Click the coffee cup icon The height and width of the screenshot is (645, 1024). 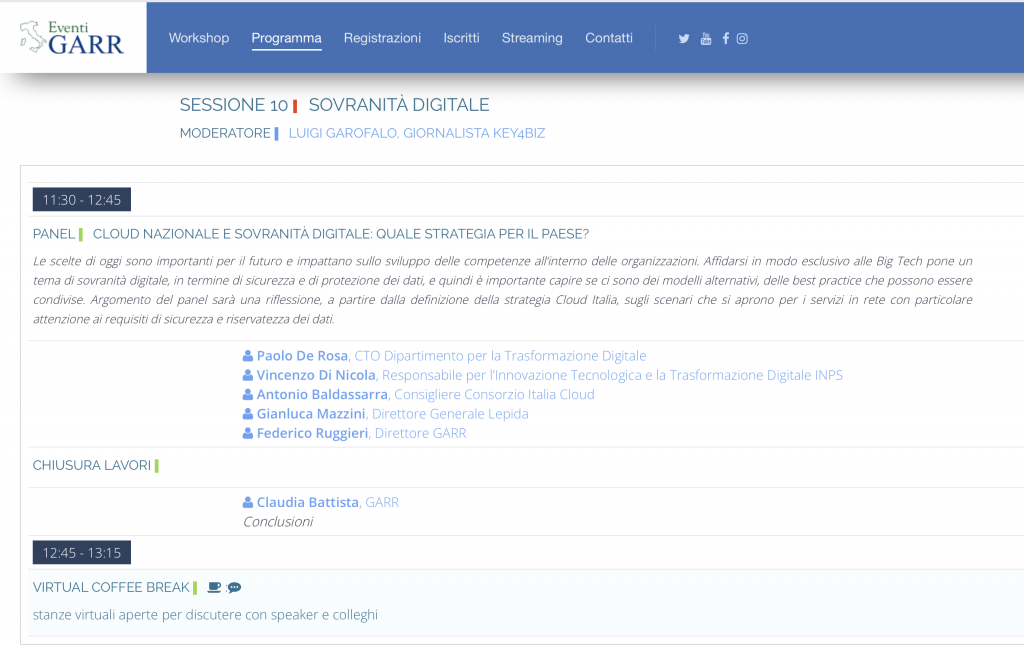[214, 587]
